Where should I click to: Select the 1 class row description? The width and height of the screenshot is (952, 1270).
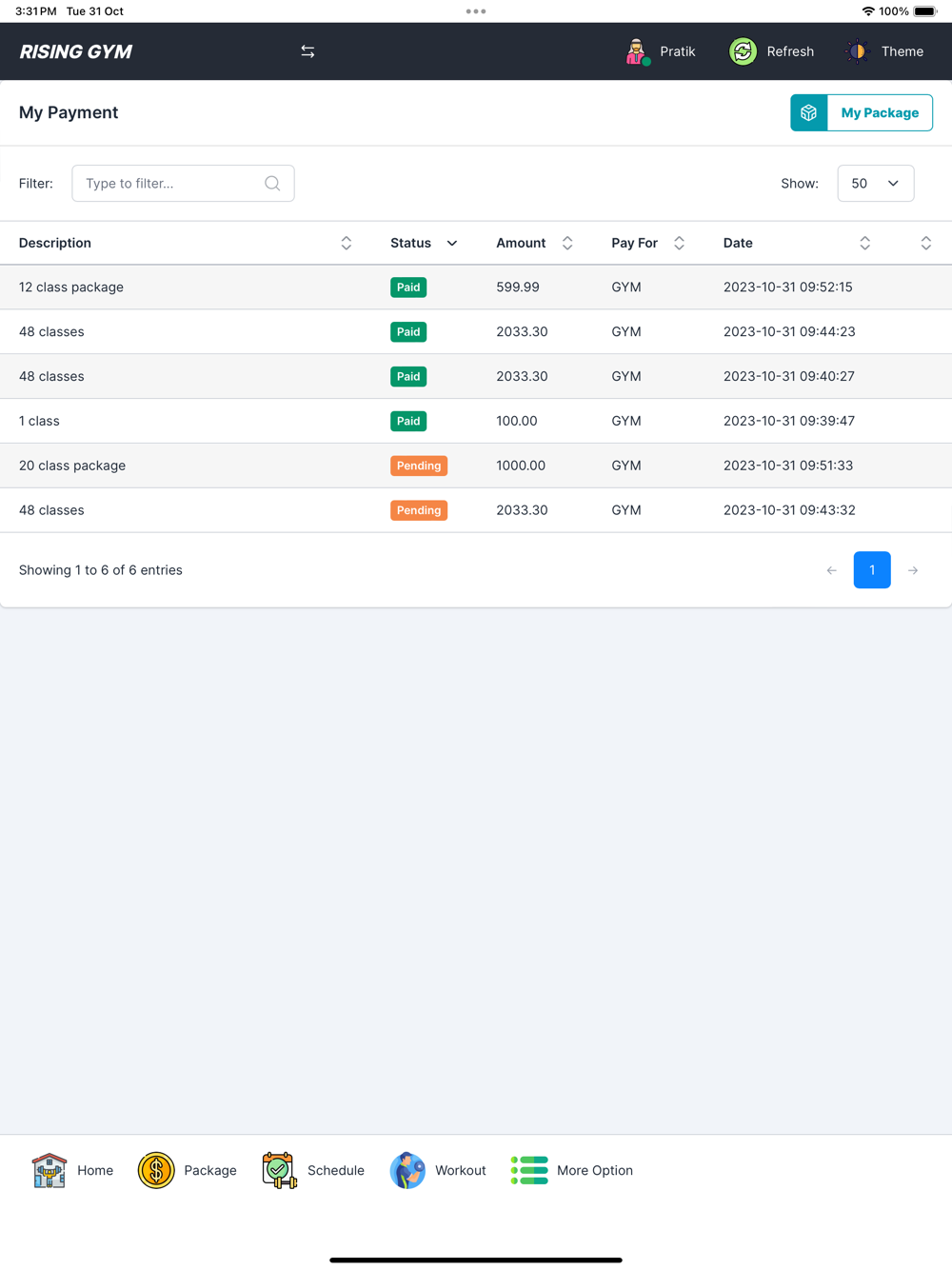[39, 421]
